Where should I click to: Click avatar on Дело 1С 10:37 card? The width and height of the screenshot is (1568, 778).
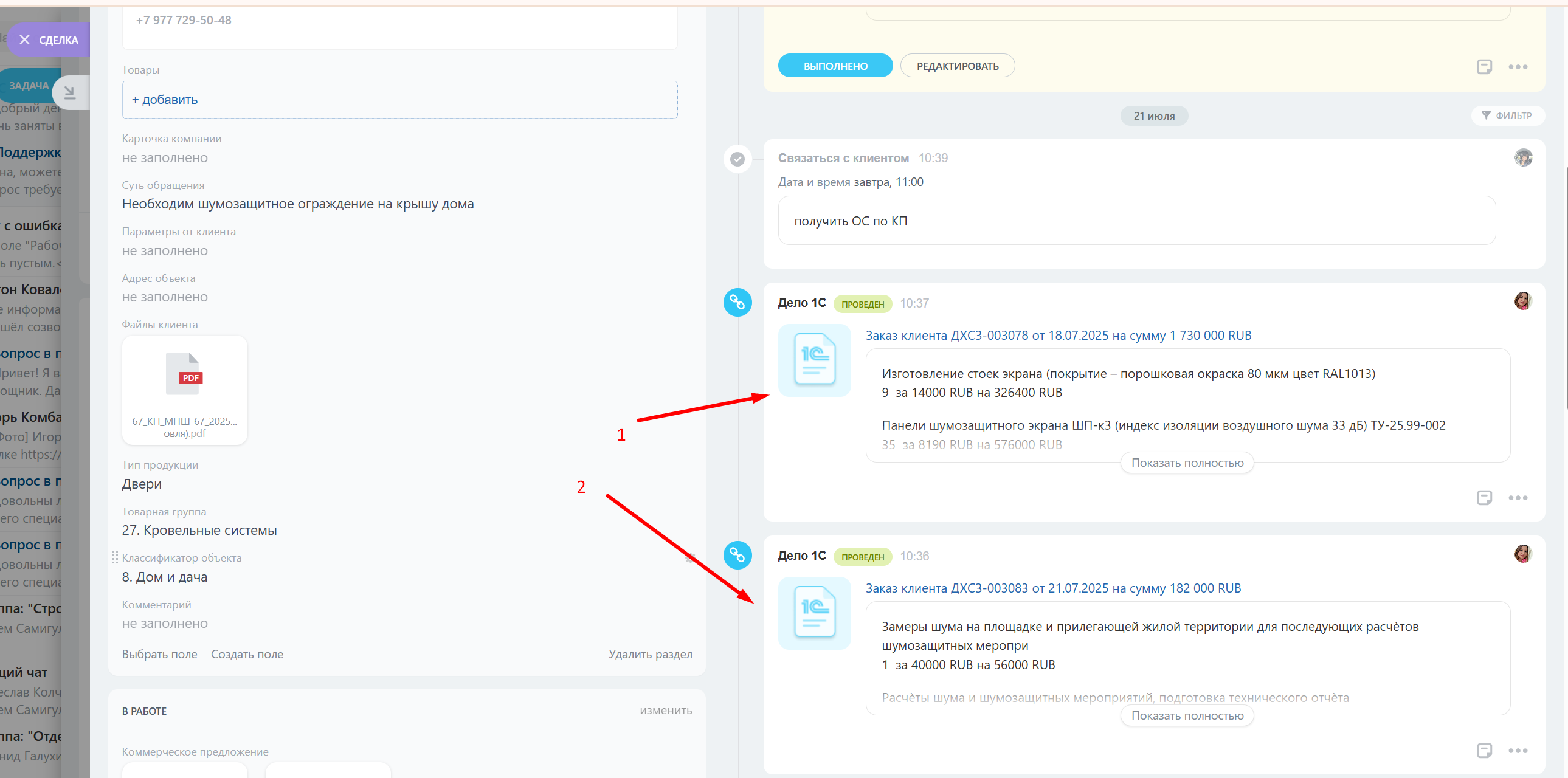pyautogui.click(x=1523, y=300)
